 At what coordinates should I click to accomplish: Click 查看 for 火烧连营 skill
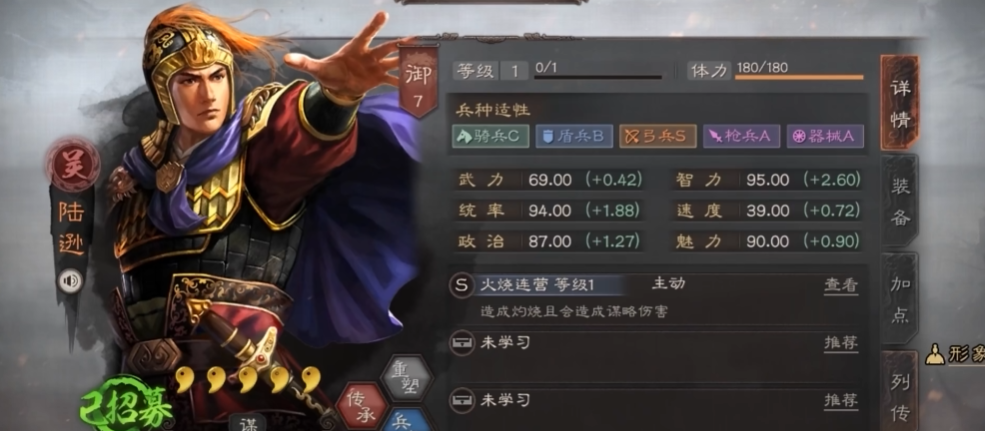click(841, 285)
